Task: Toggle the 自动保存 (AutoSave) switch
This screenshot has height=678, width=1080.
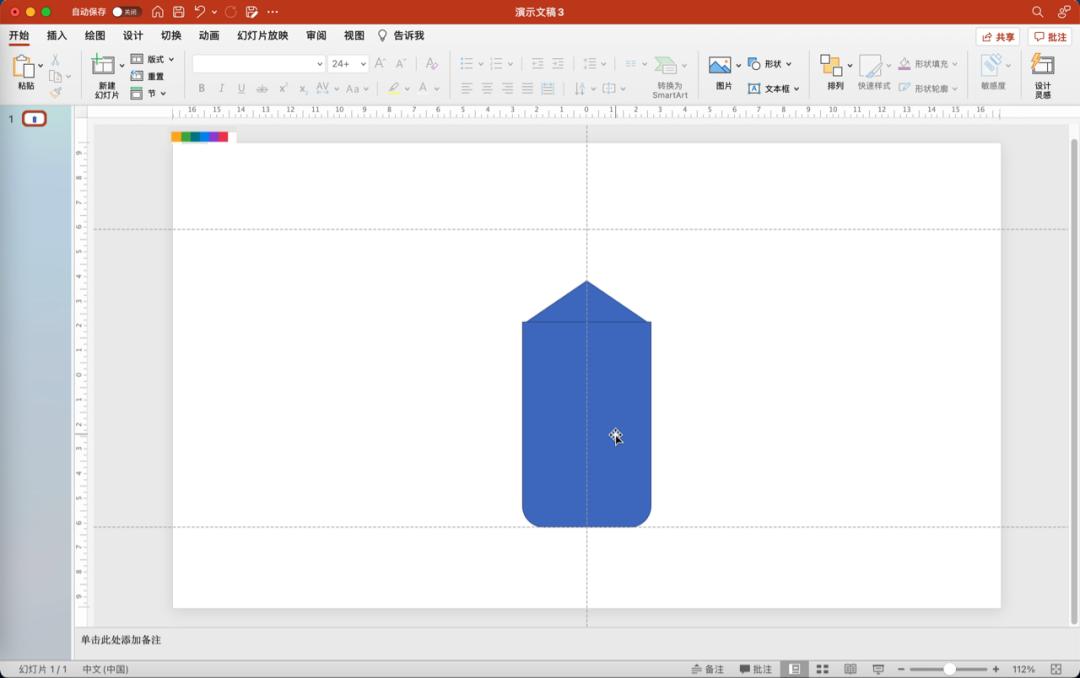Action: tap(125, 12)
